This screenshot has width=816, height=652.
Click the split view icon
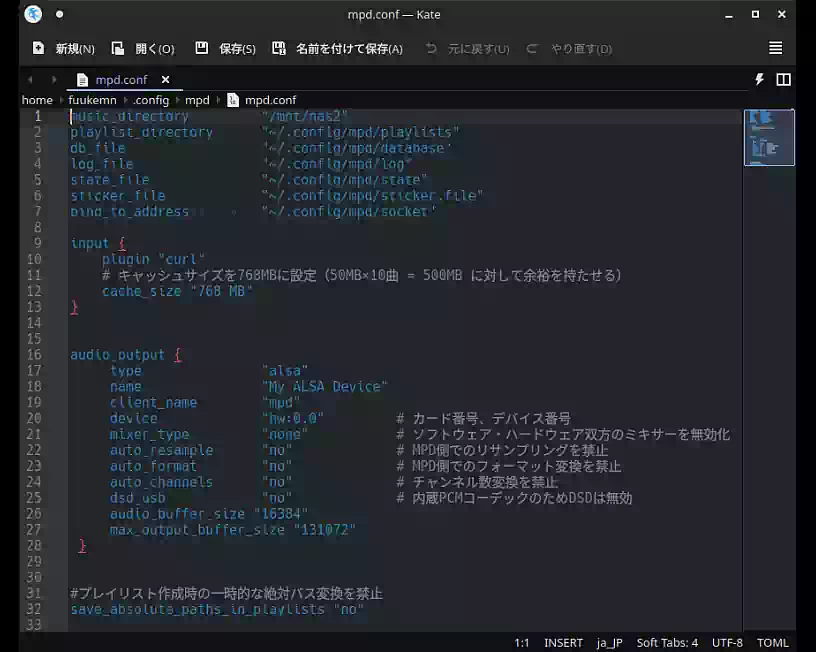pos(783,79)
